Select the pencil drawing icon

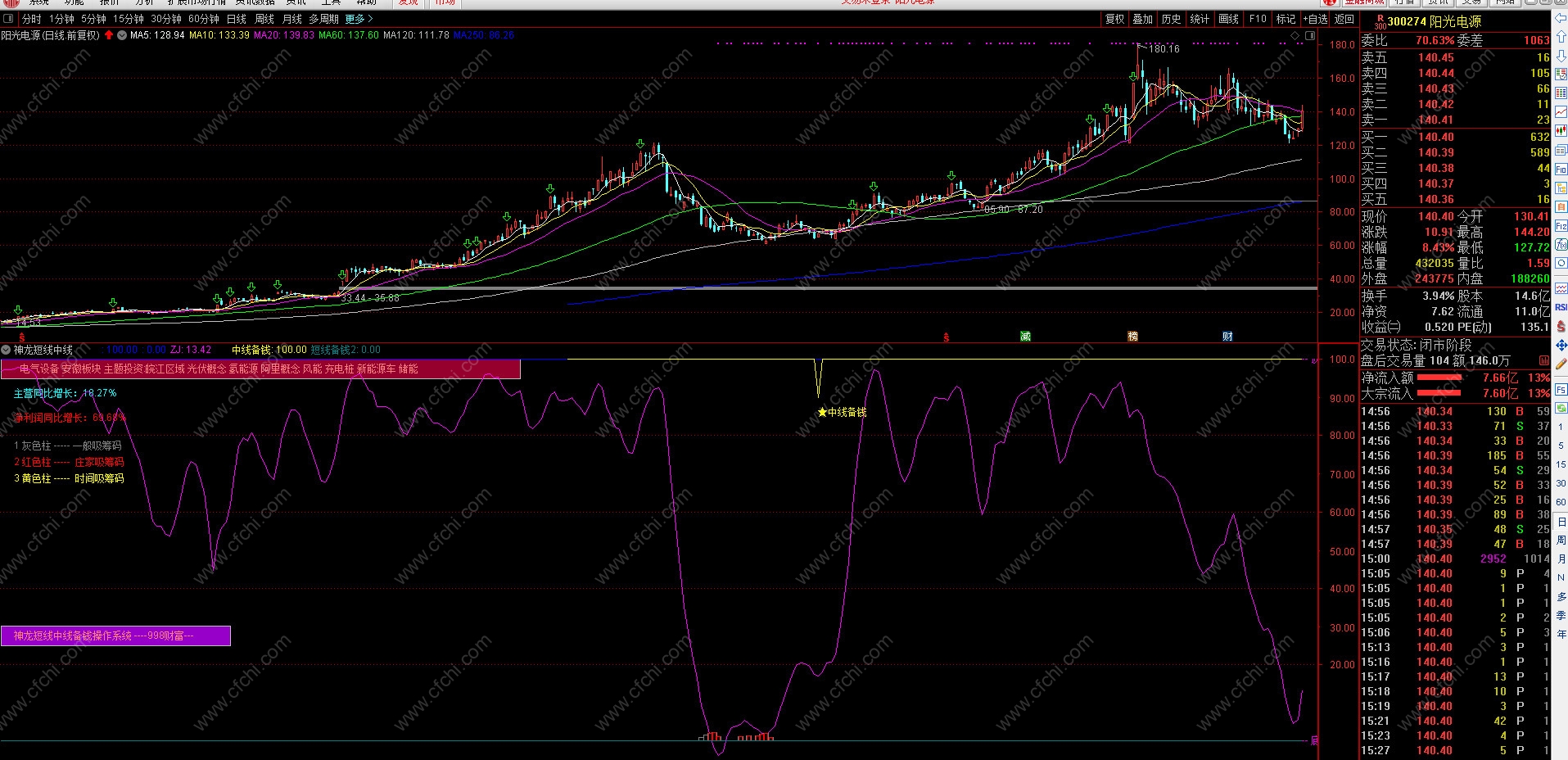tap(1561, 364)
